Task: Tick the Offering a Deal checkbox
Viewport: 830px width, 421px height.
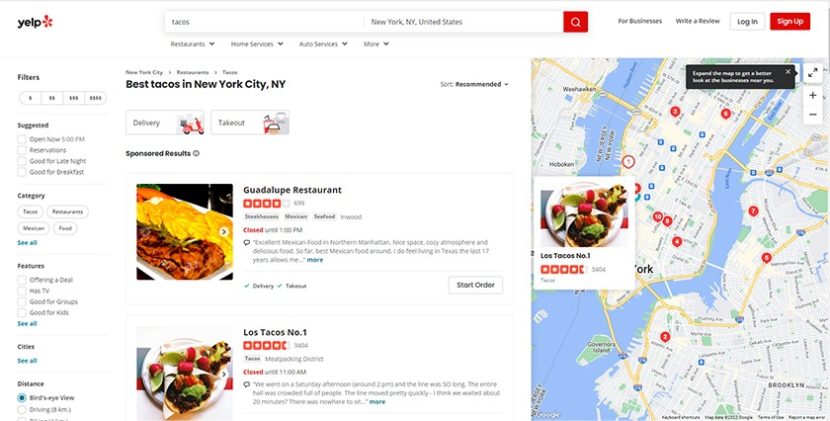Action: 22,280
